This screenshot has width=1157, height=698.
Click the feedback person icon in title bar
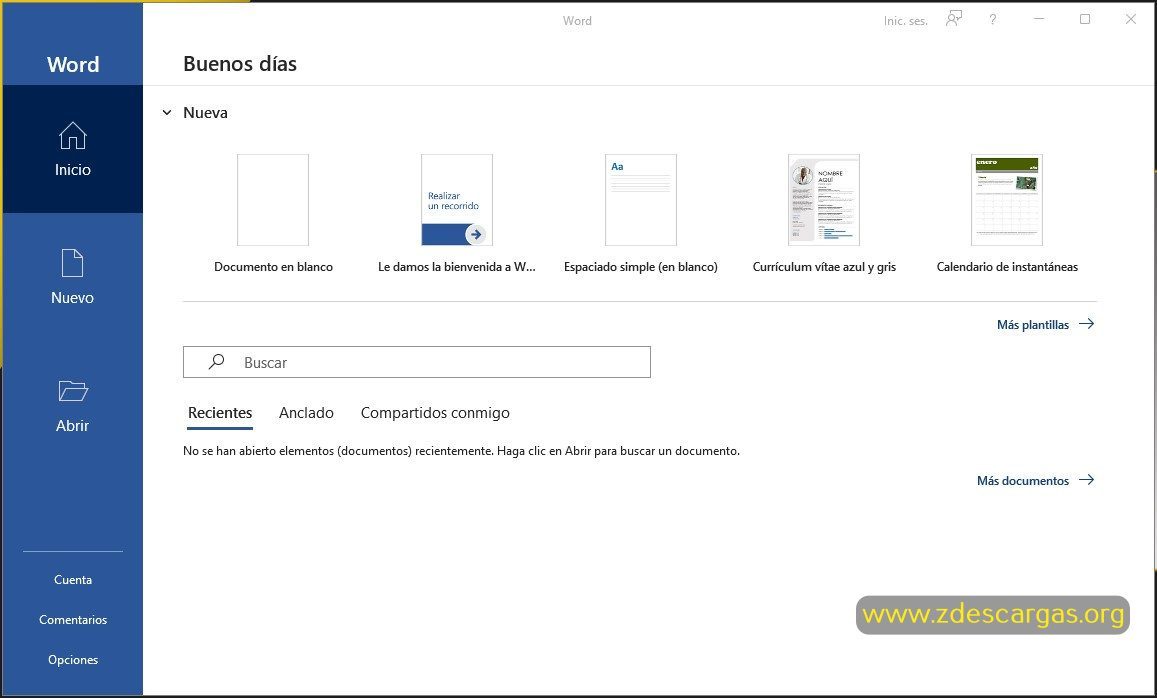click(x=954, y=19)
